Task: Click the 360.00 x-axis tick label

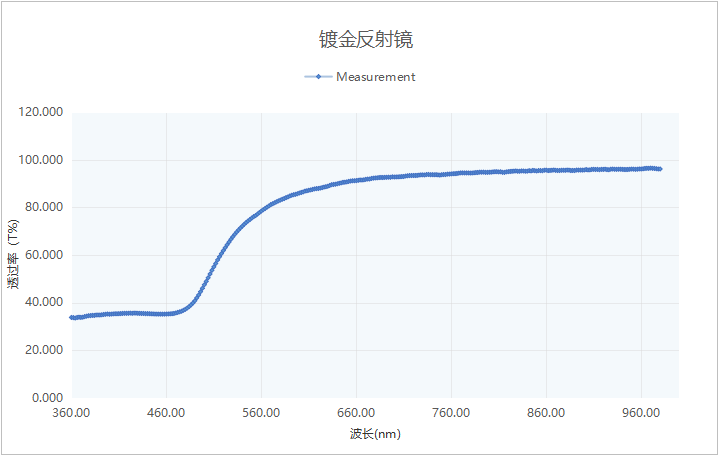Action: tap(71, 412)
